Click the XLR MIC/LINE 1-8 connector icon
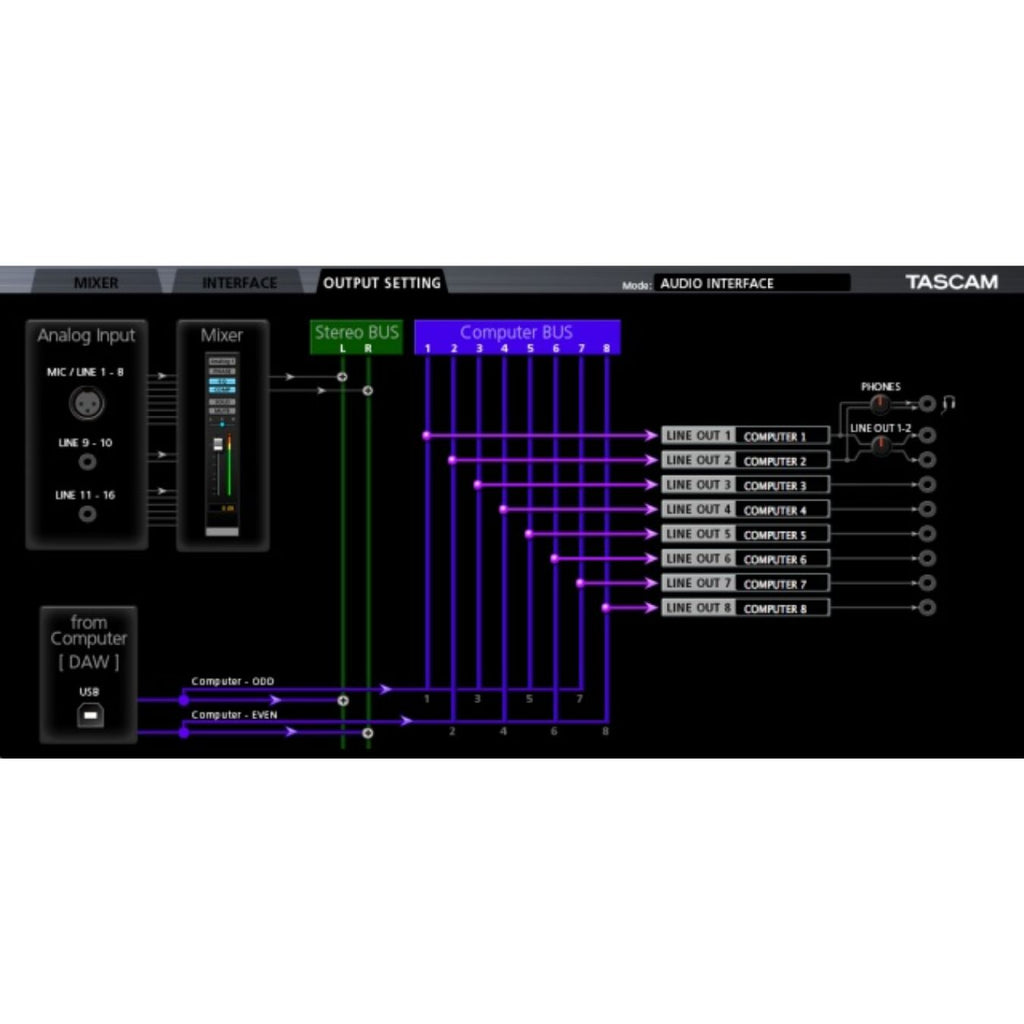 87,403
